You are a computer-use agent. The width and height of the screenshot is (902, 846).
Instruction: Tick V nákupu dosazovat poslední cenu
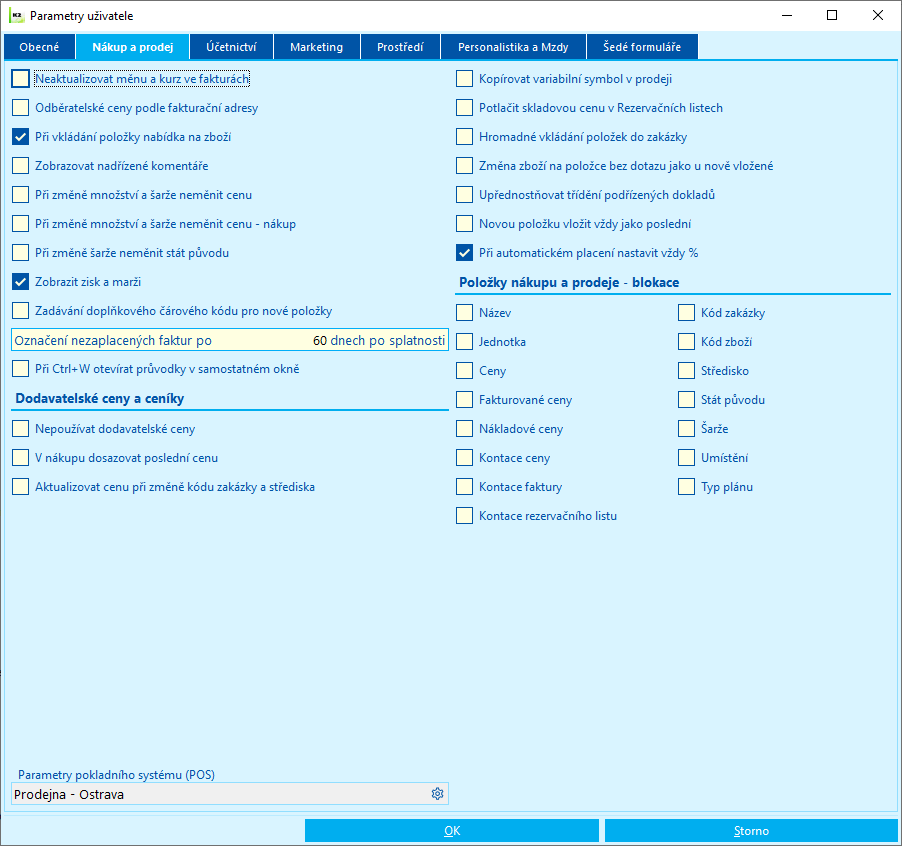click(x=21, y=458)
